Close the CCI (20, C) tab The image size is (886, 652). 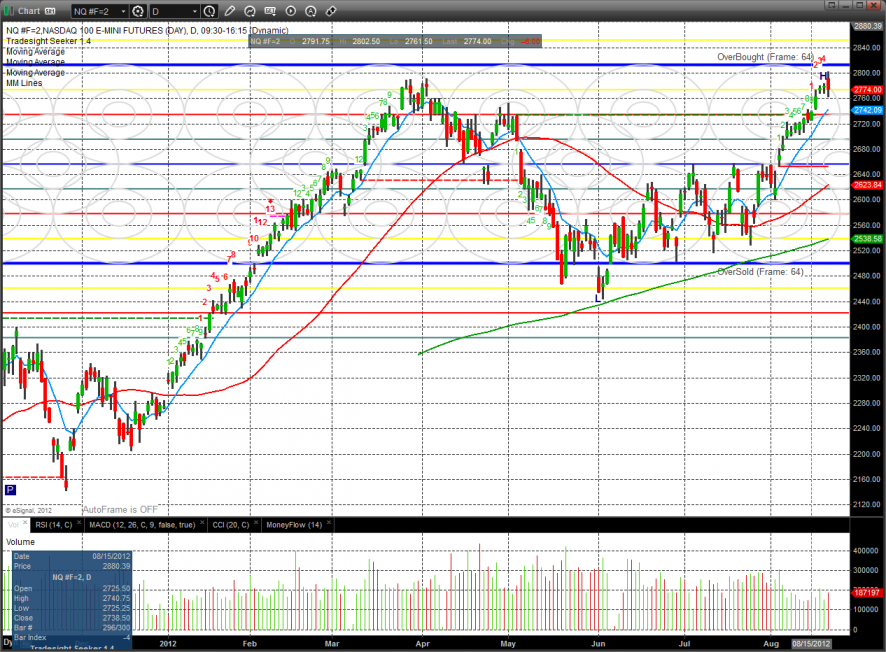[x=256, y=523]
